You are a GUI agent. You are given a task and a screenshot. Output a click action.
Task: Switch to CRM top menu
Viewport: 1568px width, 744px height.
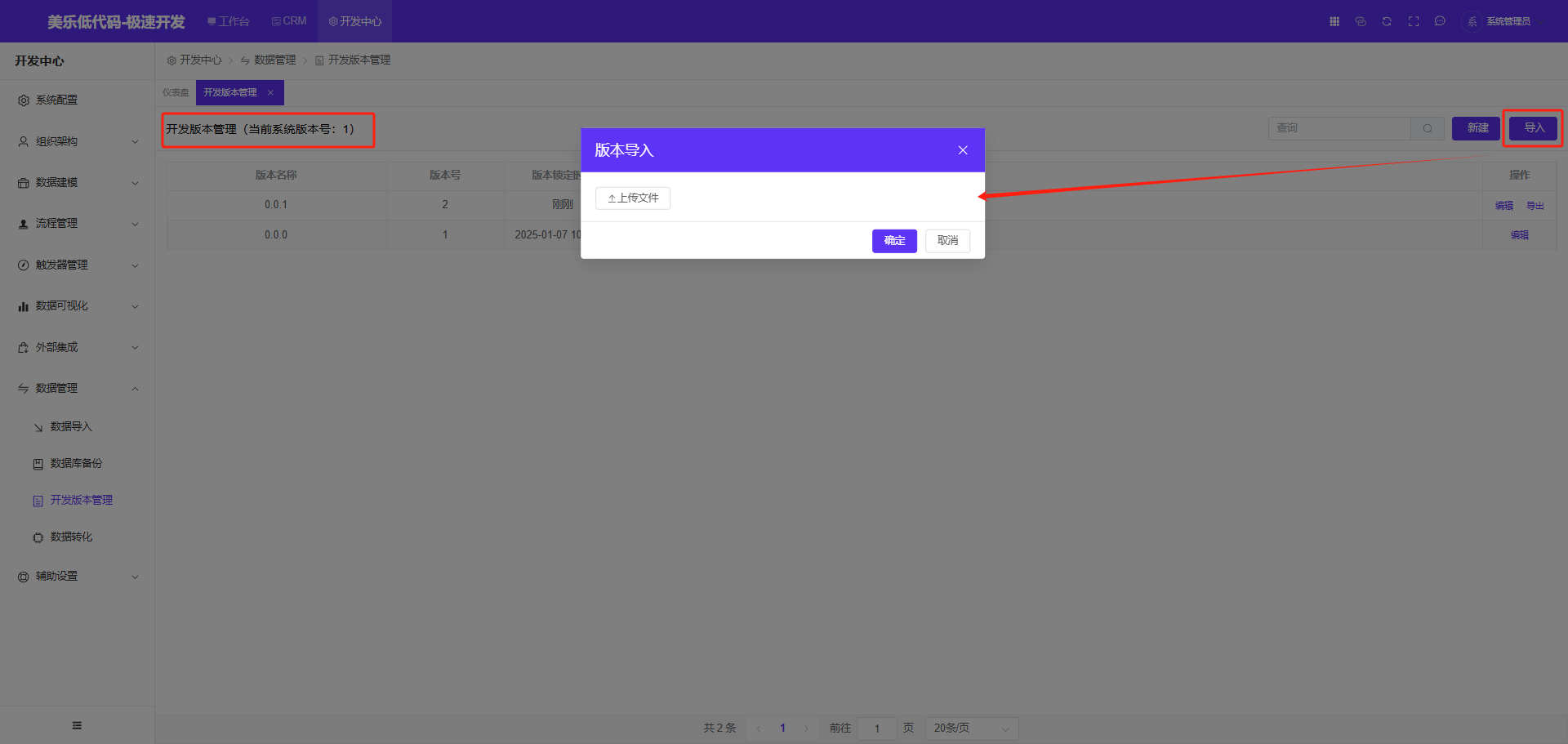click(x=289, y=21)
